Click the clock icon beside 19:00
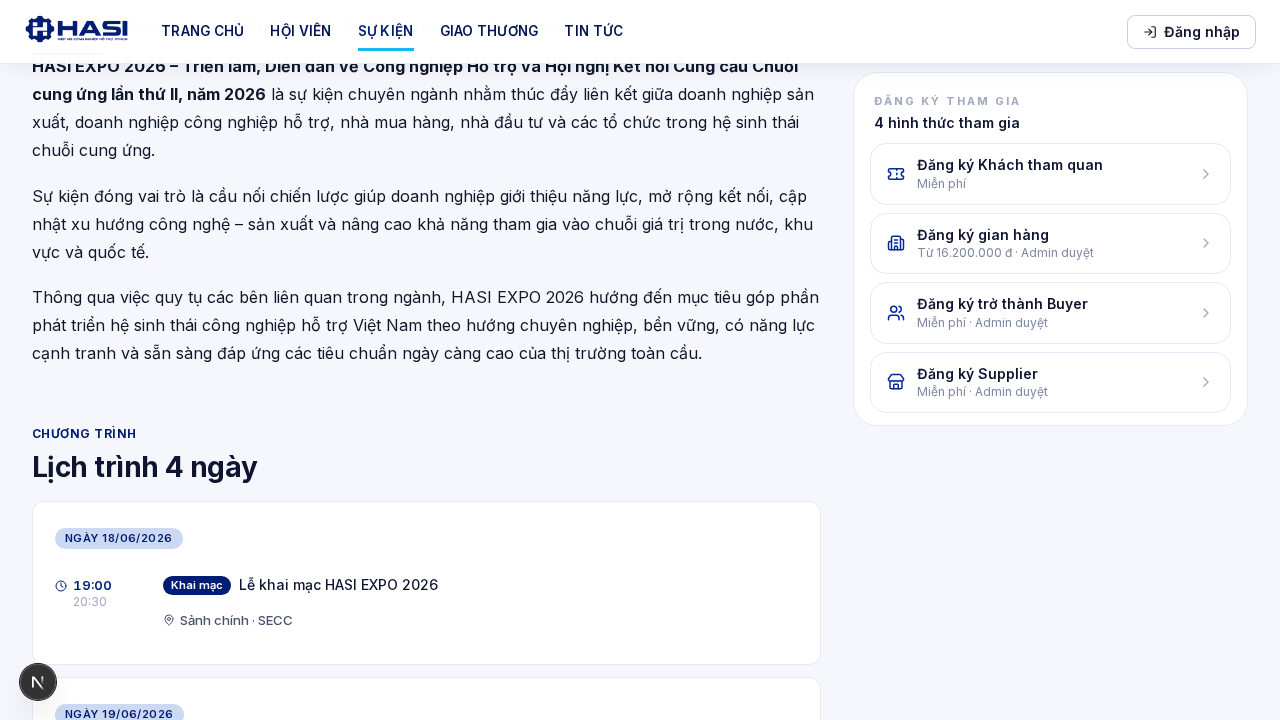This screenshot has height=720, width=1280. (x=61, y=586)
